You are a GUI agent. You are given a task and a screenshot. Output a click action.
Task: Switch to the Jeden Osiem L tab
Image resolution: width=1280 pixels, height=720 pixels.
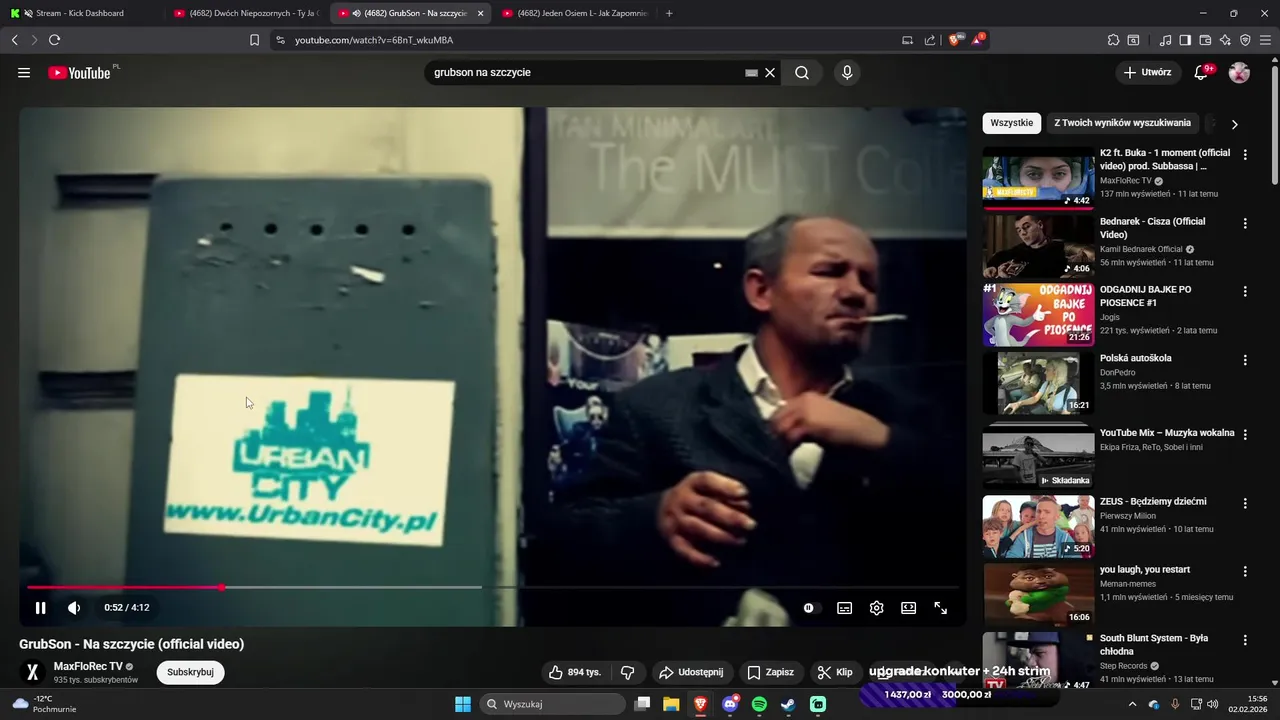pos(575,13)
